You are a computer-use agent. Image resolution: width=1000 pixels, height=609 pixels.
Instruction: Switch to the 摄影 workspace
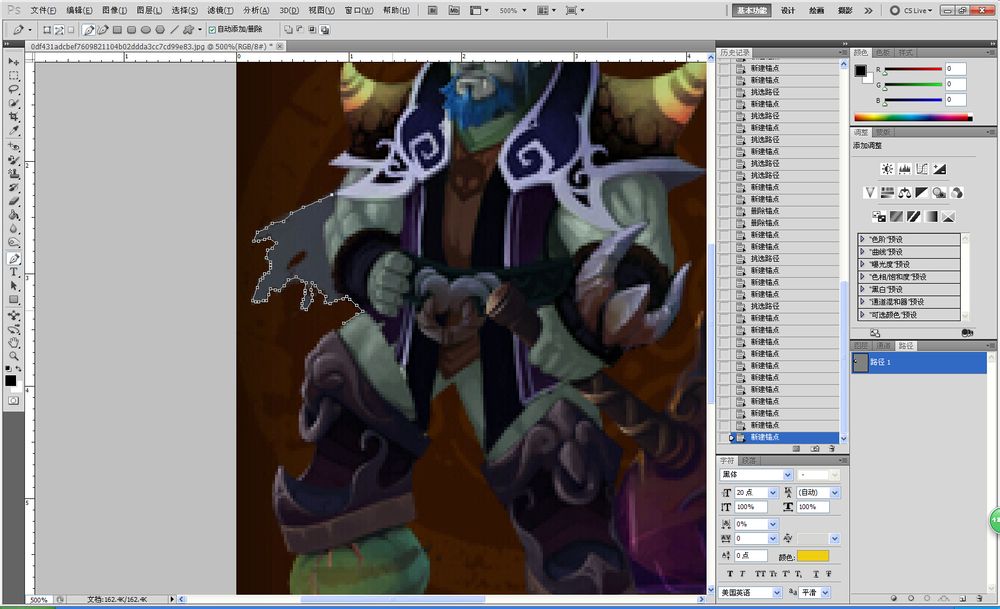845,10
